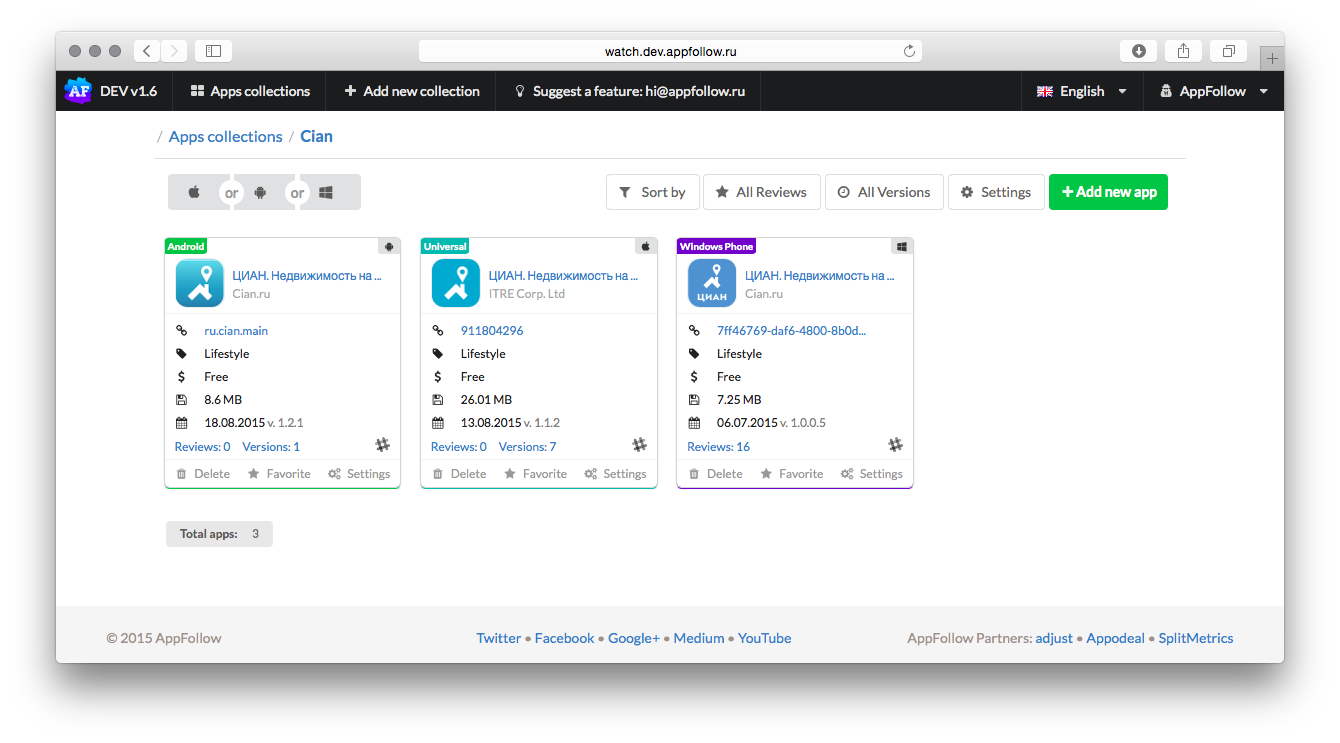Open Settings for the Windows Phone app
The width and height of the screenshot is (1340, 743).
(x=871, y=474)
